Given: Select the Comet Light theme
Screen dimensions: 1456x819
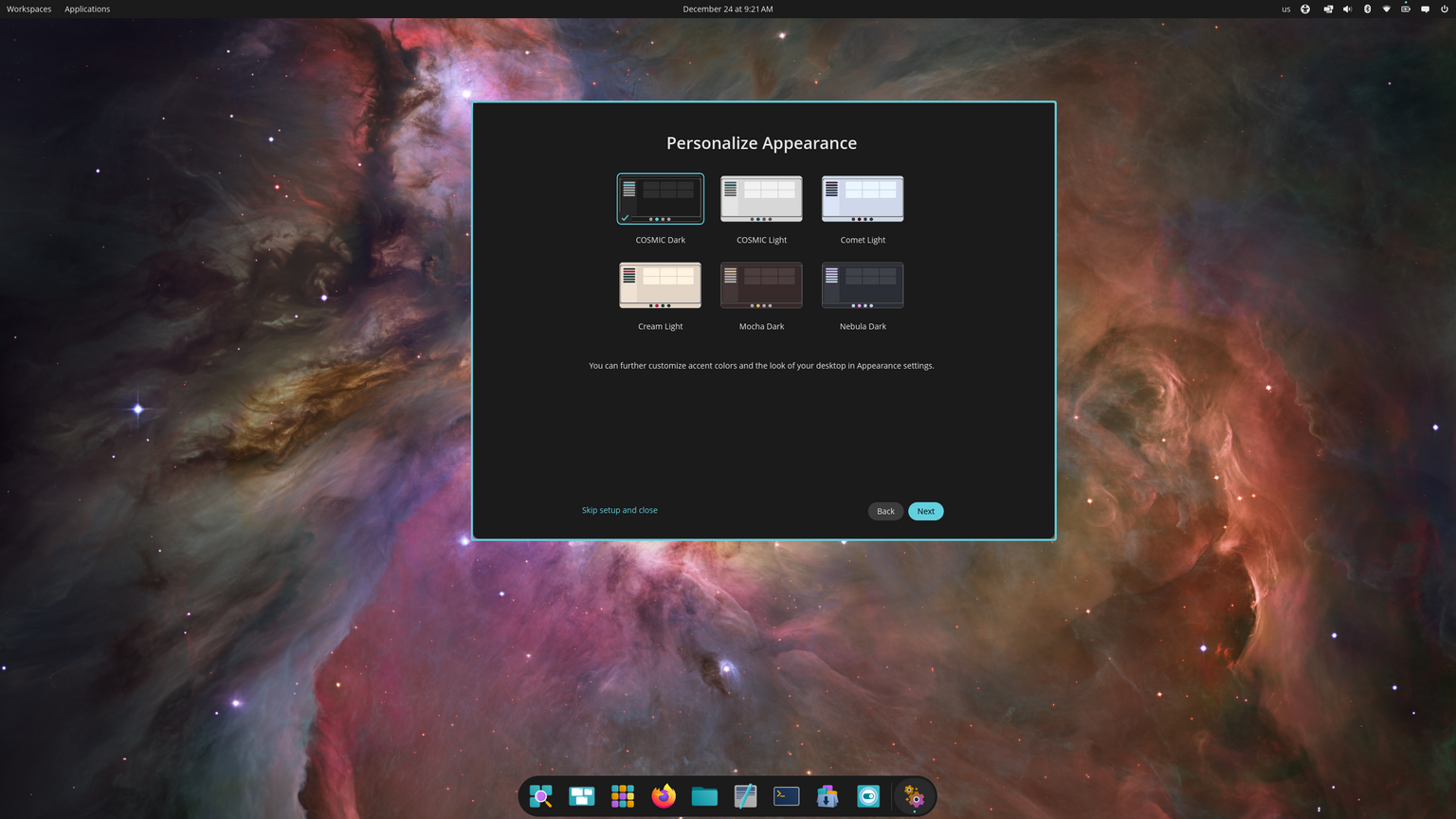Looking at the screenshot, I should pos(862,198).
